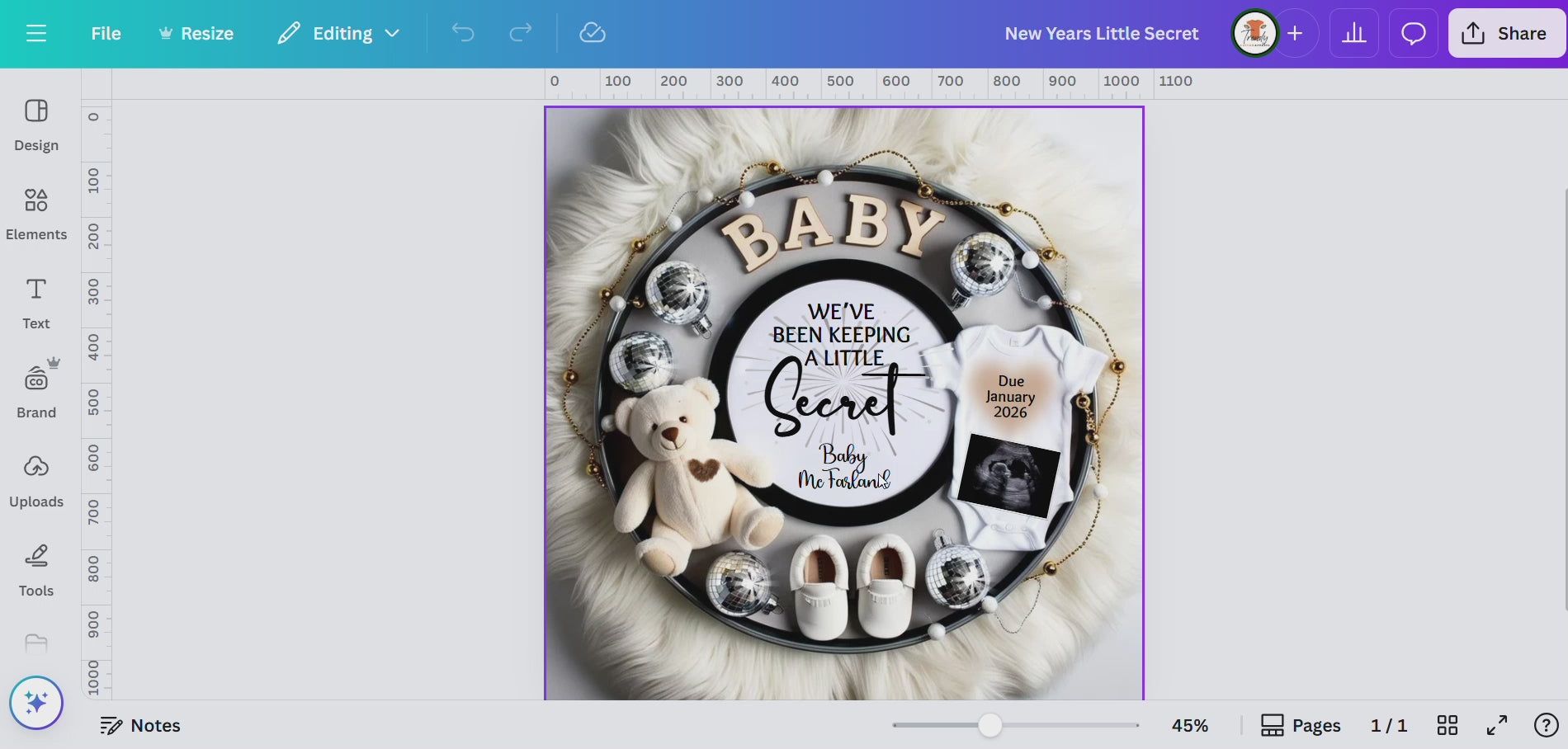The image size is (1568, 749).
Task: Open the Canva AI assistant sparkle button
Action: coord(36,703)
